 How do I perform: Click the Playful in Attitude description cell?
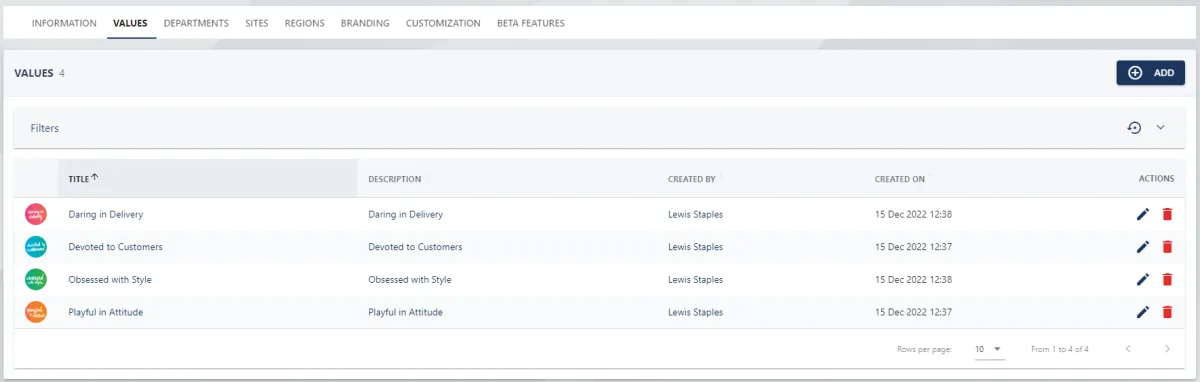405,312
